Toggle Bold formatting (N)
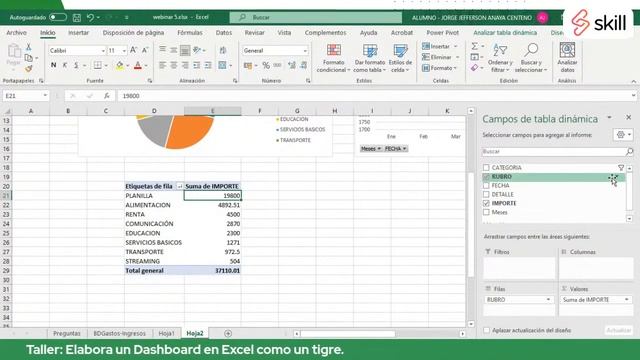Viewport: 640px width, 360px height. [53, 65]
